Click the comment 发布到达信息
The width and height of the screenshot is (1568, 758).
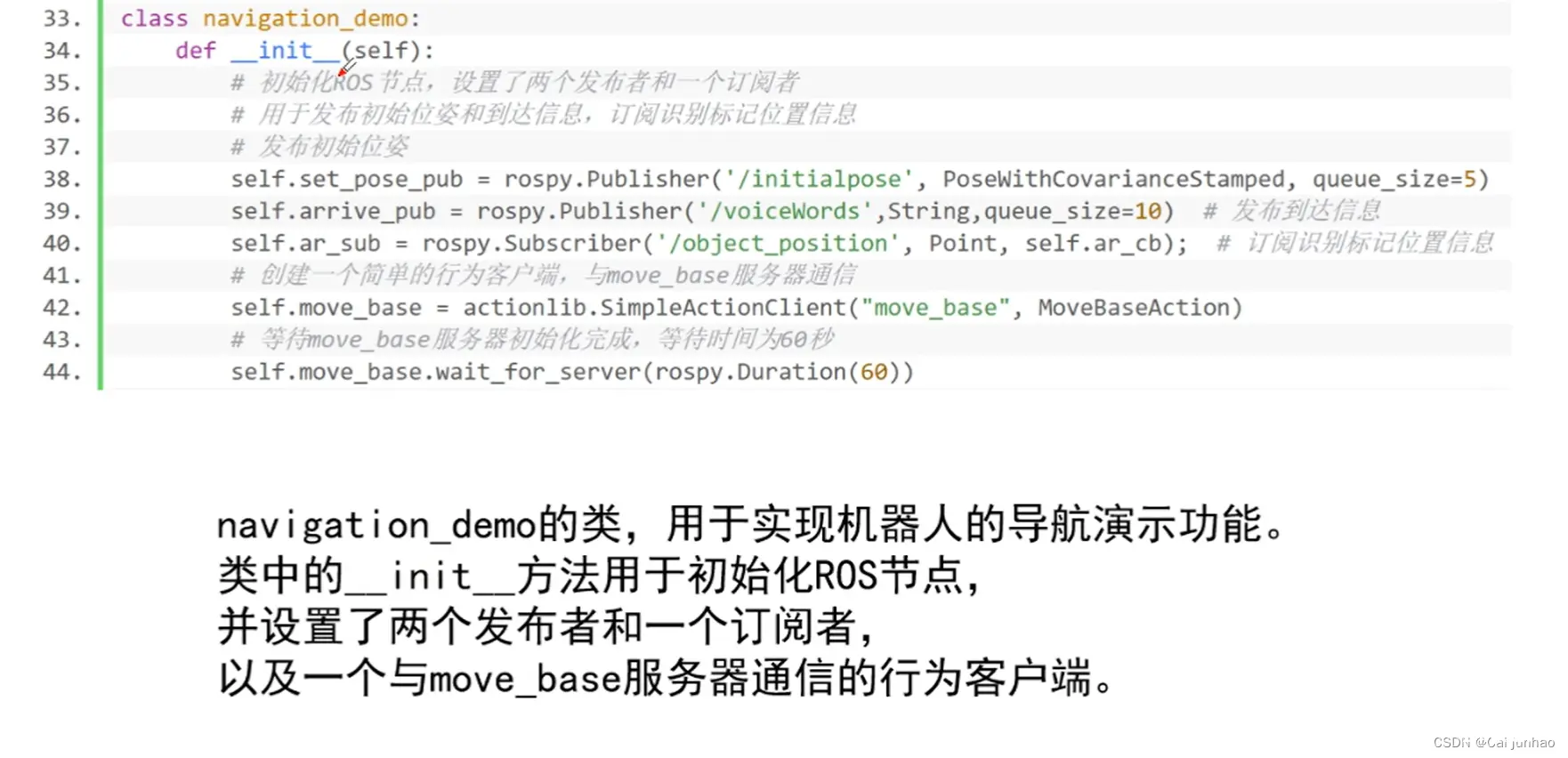[x=1291, y=211]
